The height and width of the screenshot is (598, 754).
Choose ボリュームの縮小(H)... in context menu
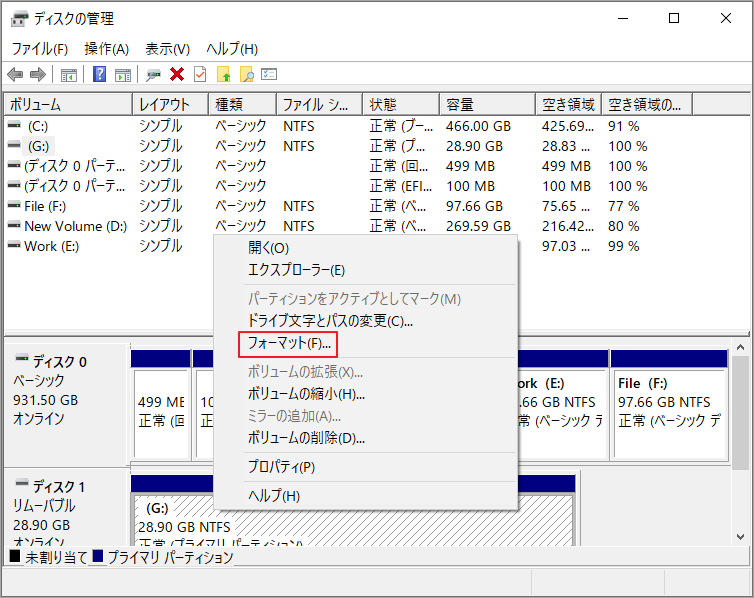pos(306,394)
